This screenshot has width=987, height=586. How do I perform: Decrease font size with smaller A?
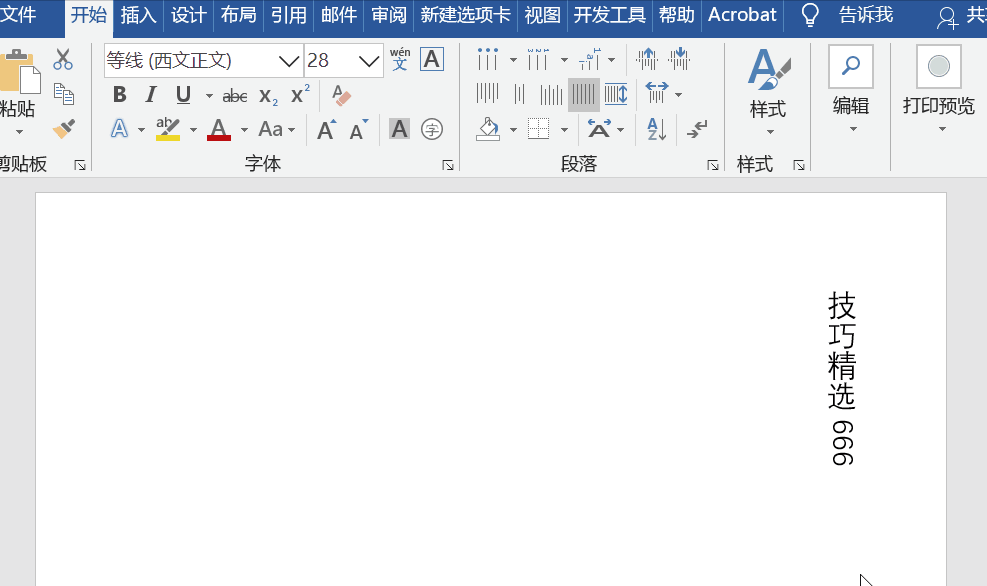tap(359, 129)
